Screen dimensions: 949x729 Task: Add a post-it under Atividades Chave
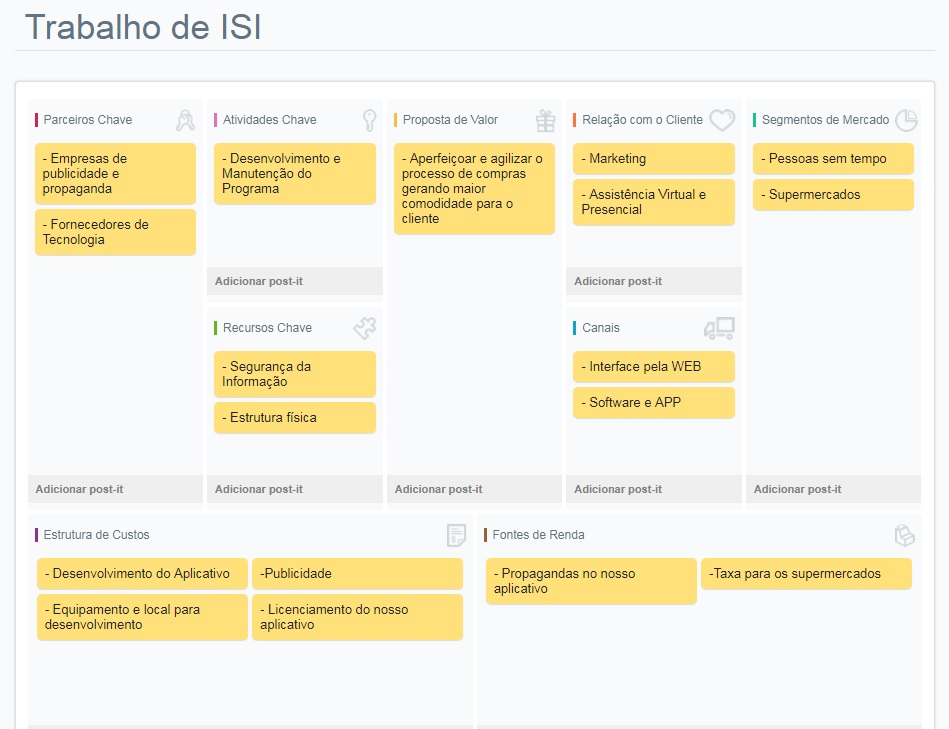click(259, 281)
